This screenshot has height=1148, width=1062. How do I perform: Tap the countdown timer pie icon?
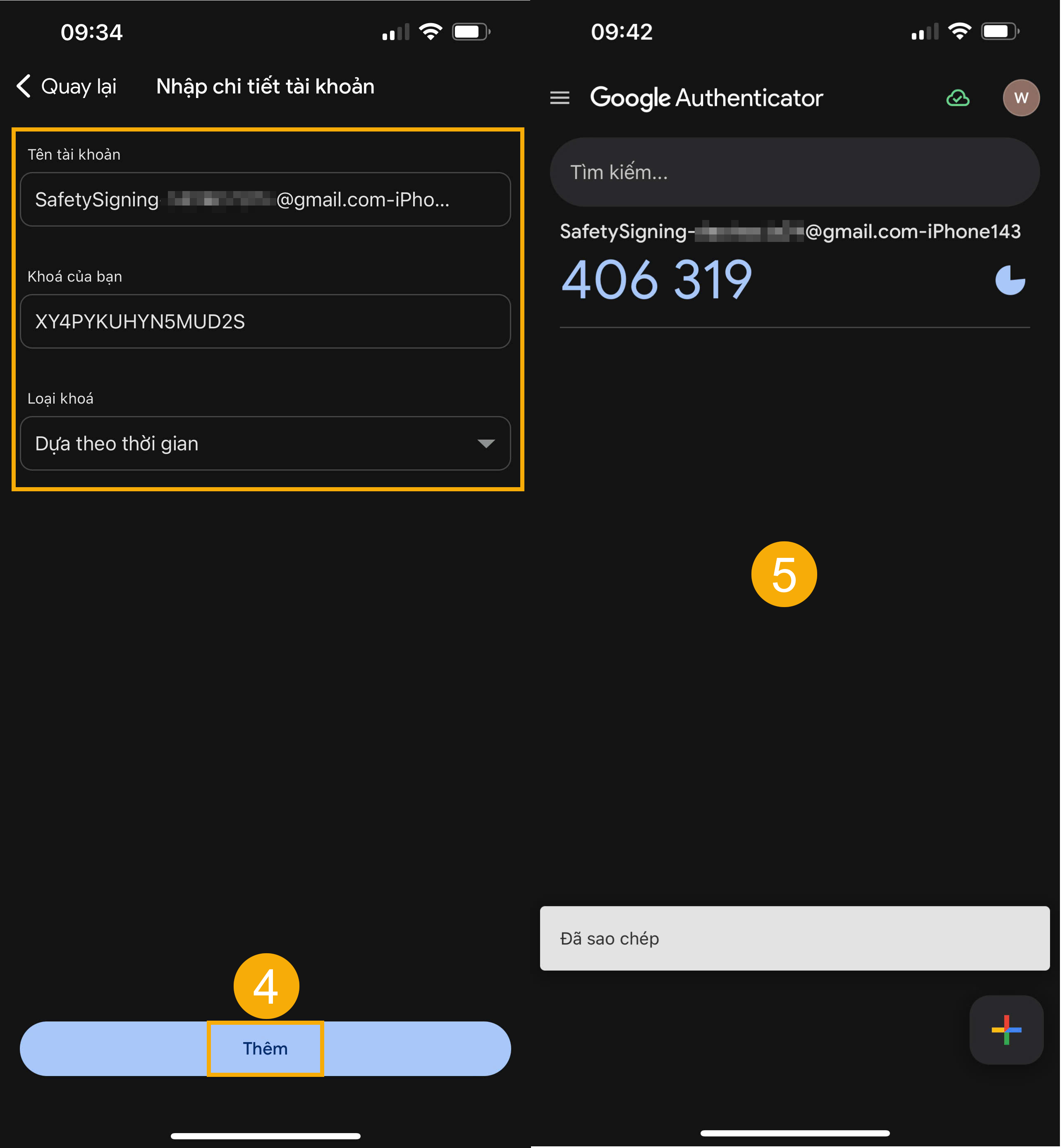pyautogui.click(x=1010, y=280)
